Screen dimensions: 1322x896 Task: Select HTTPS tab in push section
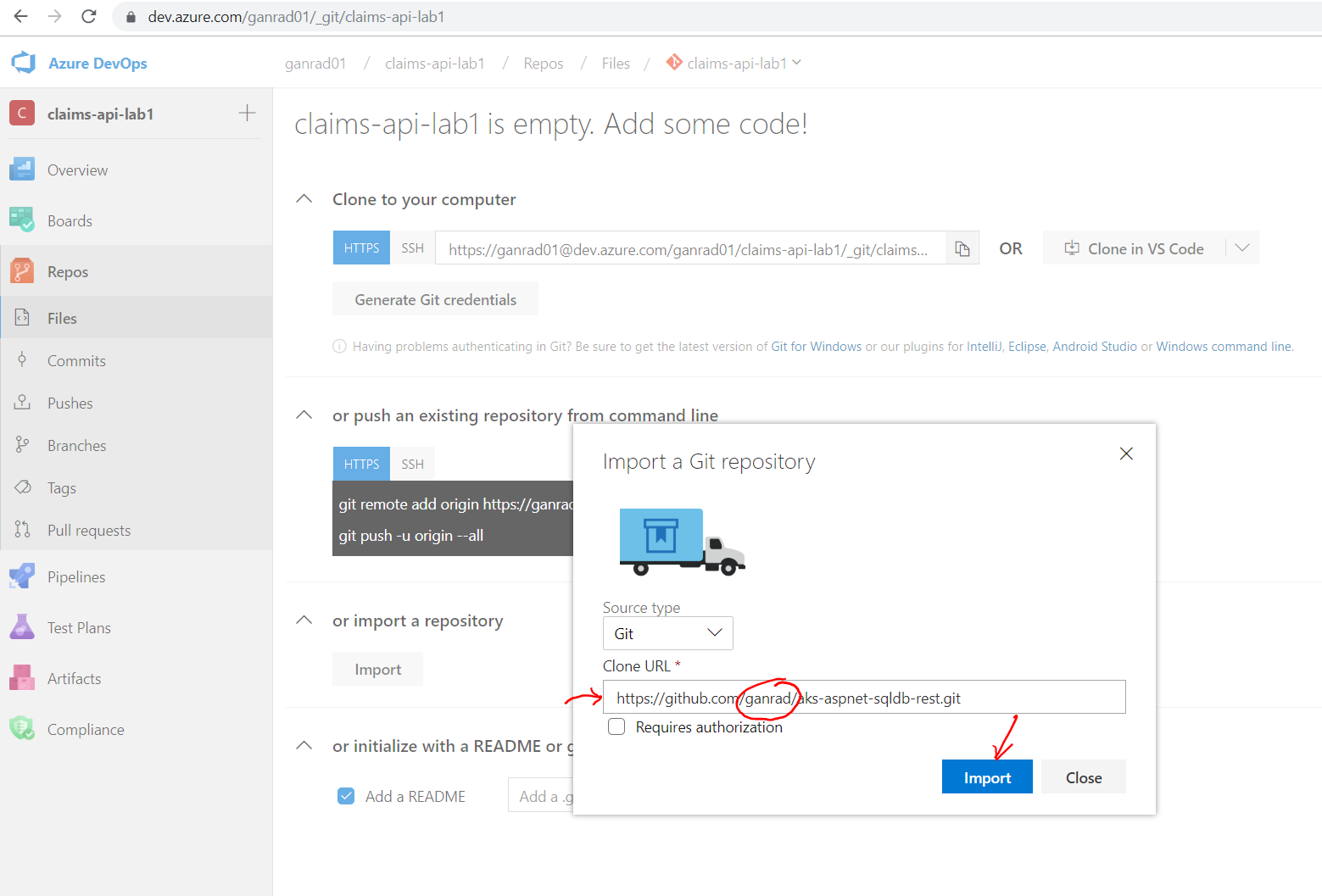click(x=362, y=464)
